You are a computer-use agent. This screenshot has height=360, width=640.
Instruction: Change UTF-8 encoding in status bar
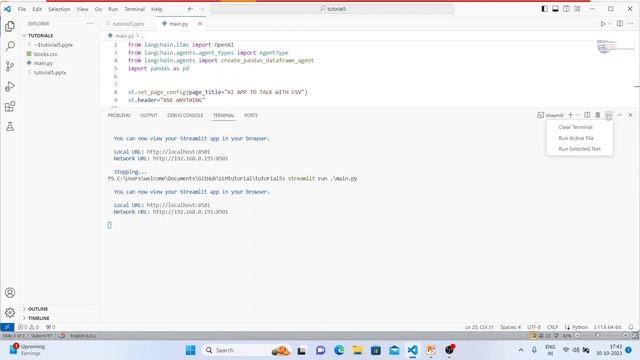pyautogui.click(x=534, y=327)
